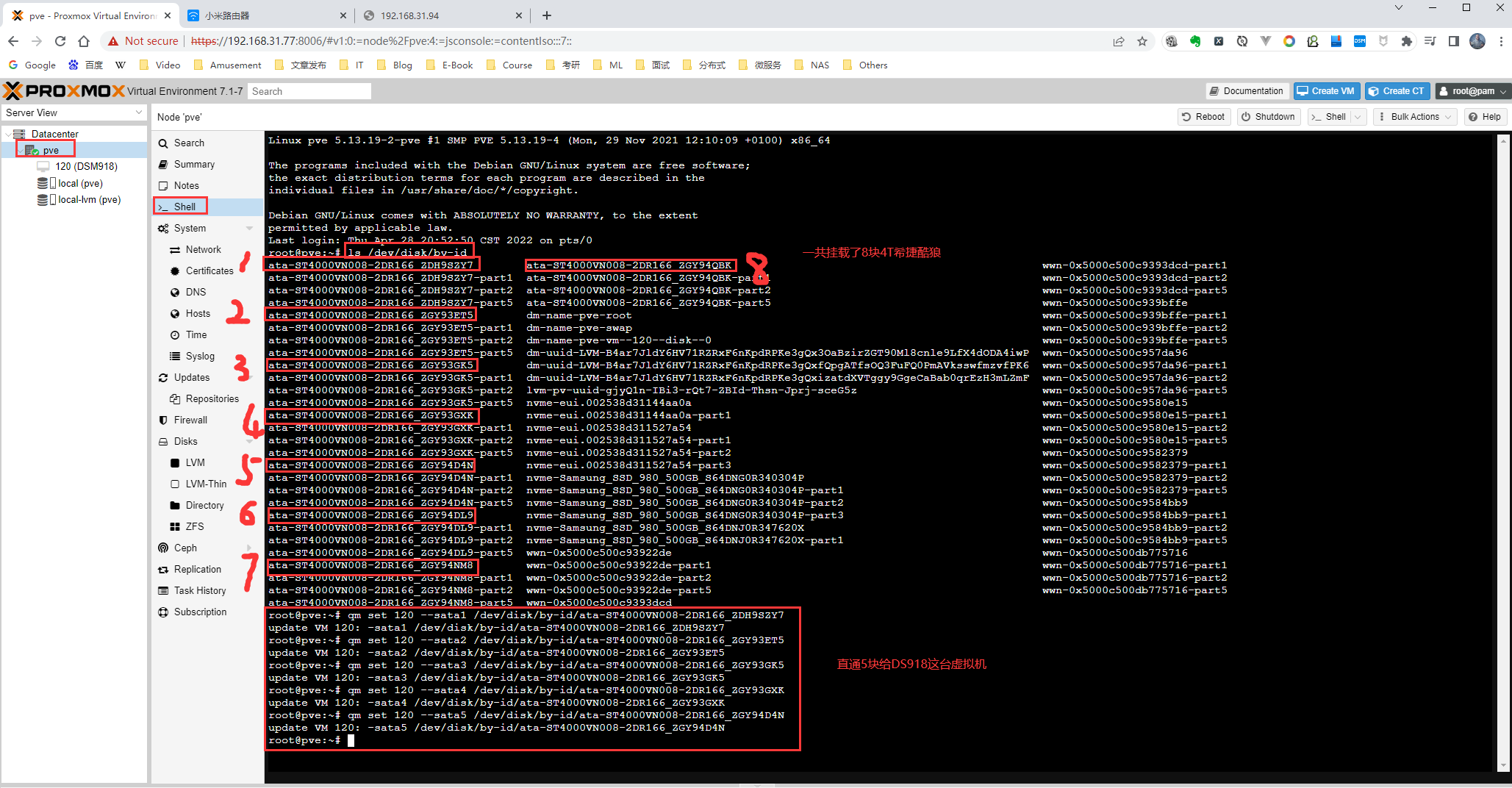Open node Notes panel
This screenshot has width=1512, height=788.
pyautogui.click(x=207, y=185)
